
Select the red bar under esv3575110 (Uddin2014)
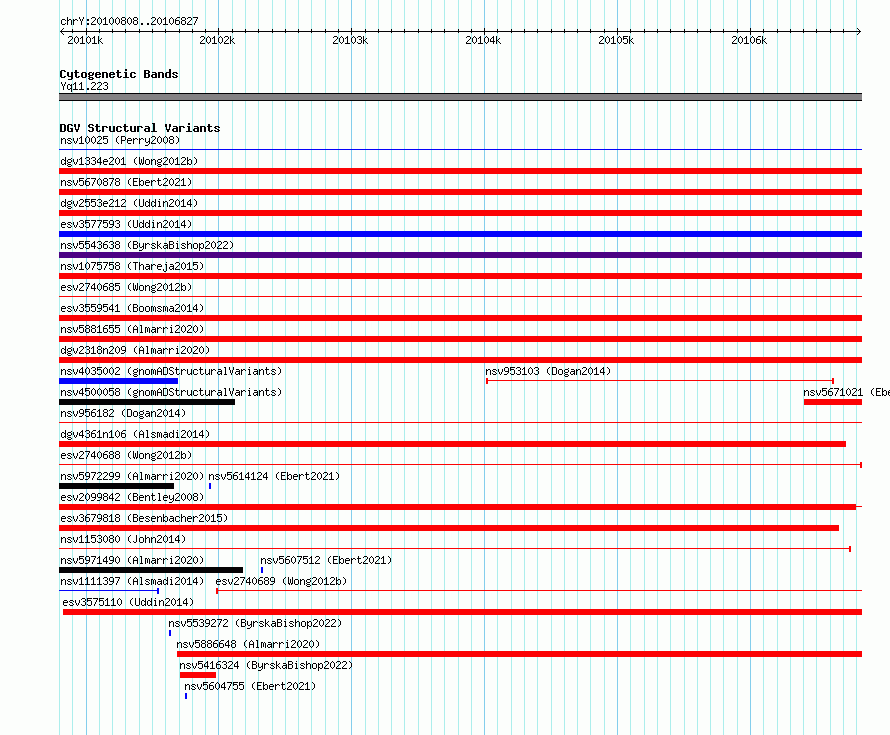(x=463, y=612)
